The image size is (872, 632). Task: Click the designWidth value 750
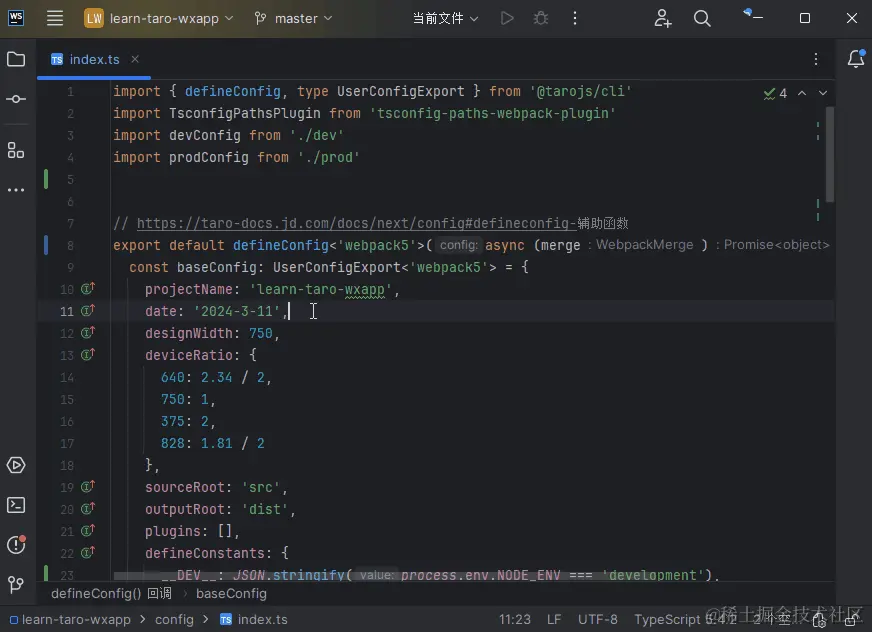tap(260, 333)
